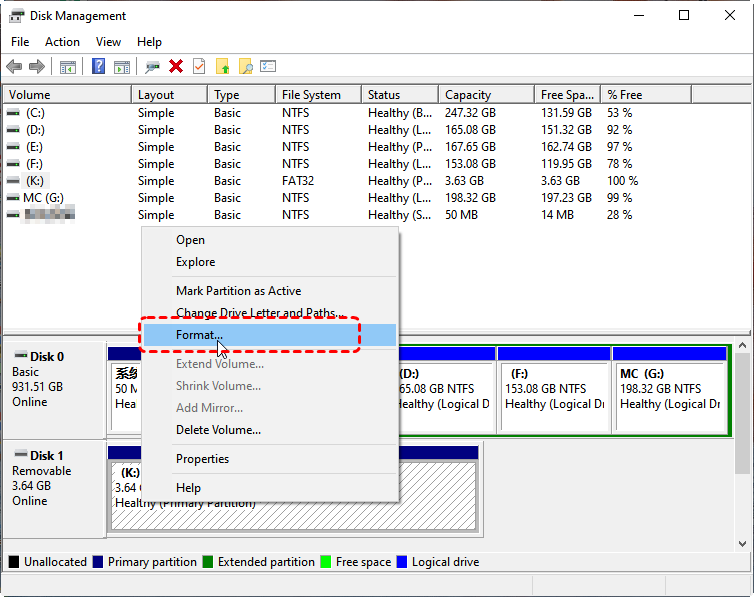Sort by the Volume column header
The height and width of the screenshot is (597, 754).
coord(67,95)
